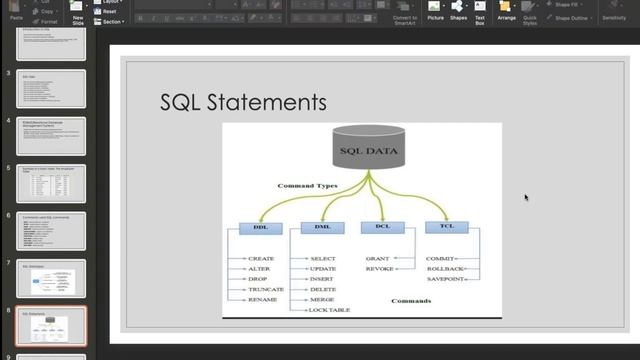Select slide 5 table thumbnail
The image size is (640, 360).
51,184
